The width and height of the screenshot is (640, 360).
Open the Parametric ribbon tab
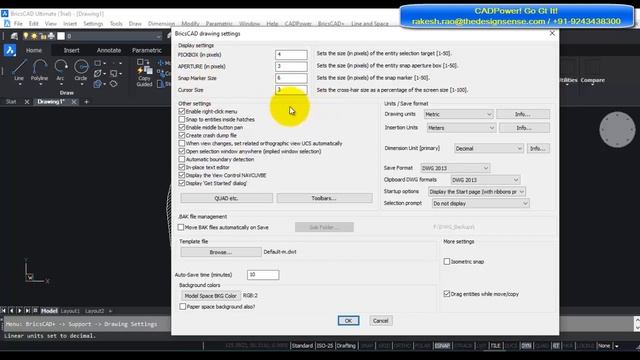tap(147, 50)
